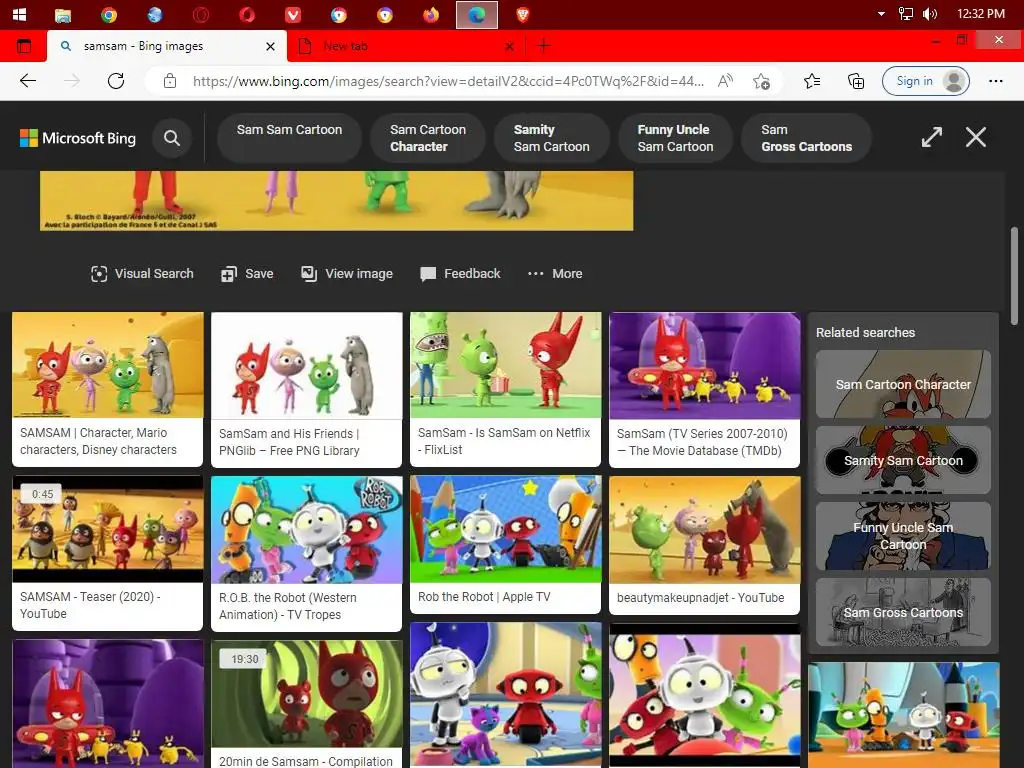Select the Sam Sam Cartoon suggestion chip
Image resolution: width=1024 pixels, height=768 pixels.
click(289, 138)
